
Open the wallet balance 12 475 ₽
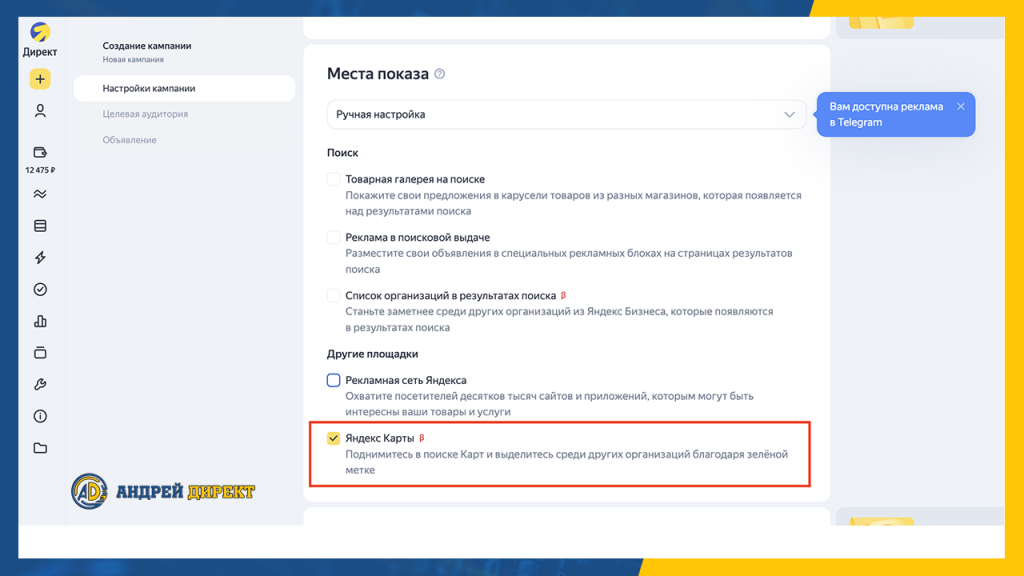(x=40, y=160)
